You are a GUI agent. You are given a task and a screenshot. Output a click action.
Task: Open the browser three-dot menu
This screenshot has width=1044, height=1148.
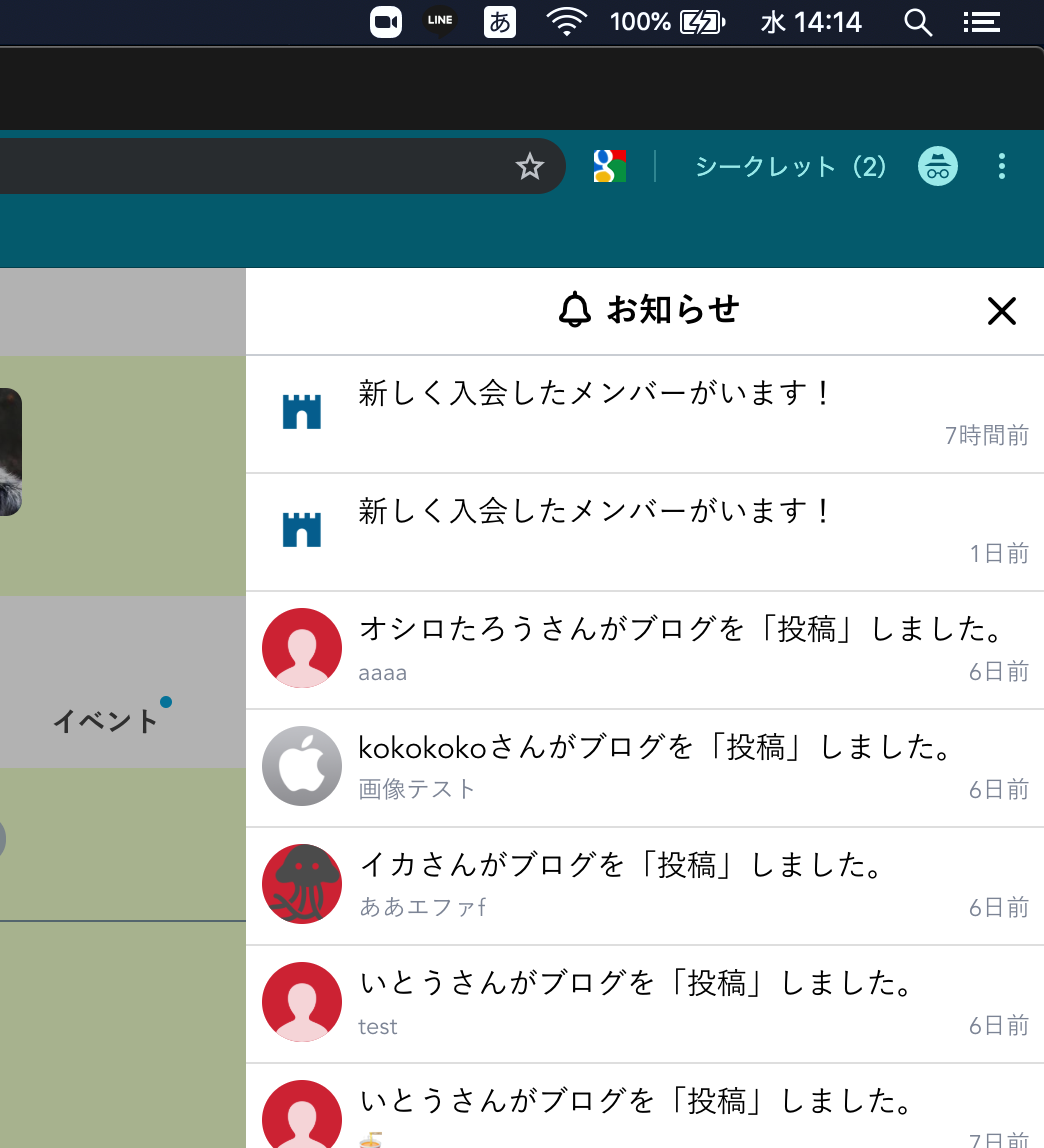pyautogui.click(x=1001, y=166)
